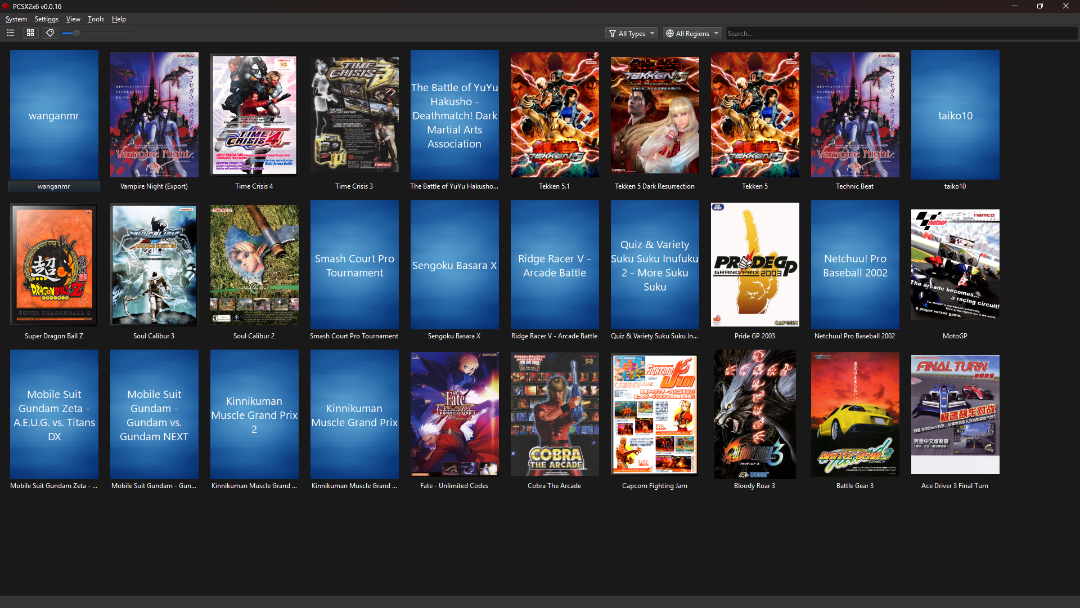Image resolution: width=1080 pixels, height=608 pixels.
Task: Select Kinnikuman Muscle Grand Prix 2 cover
Action: (254, 415)
